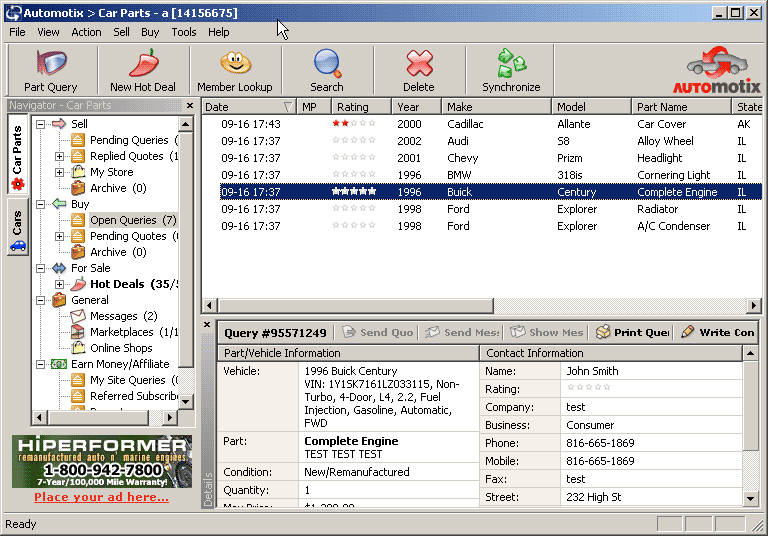This screenshot has height=536, width=768.
Task: Sort list by Date column
Action: [x=248, y=107]
